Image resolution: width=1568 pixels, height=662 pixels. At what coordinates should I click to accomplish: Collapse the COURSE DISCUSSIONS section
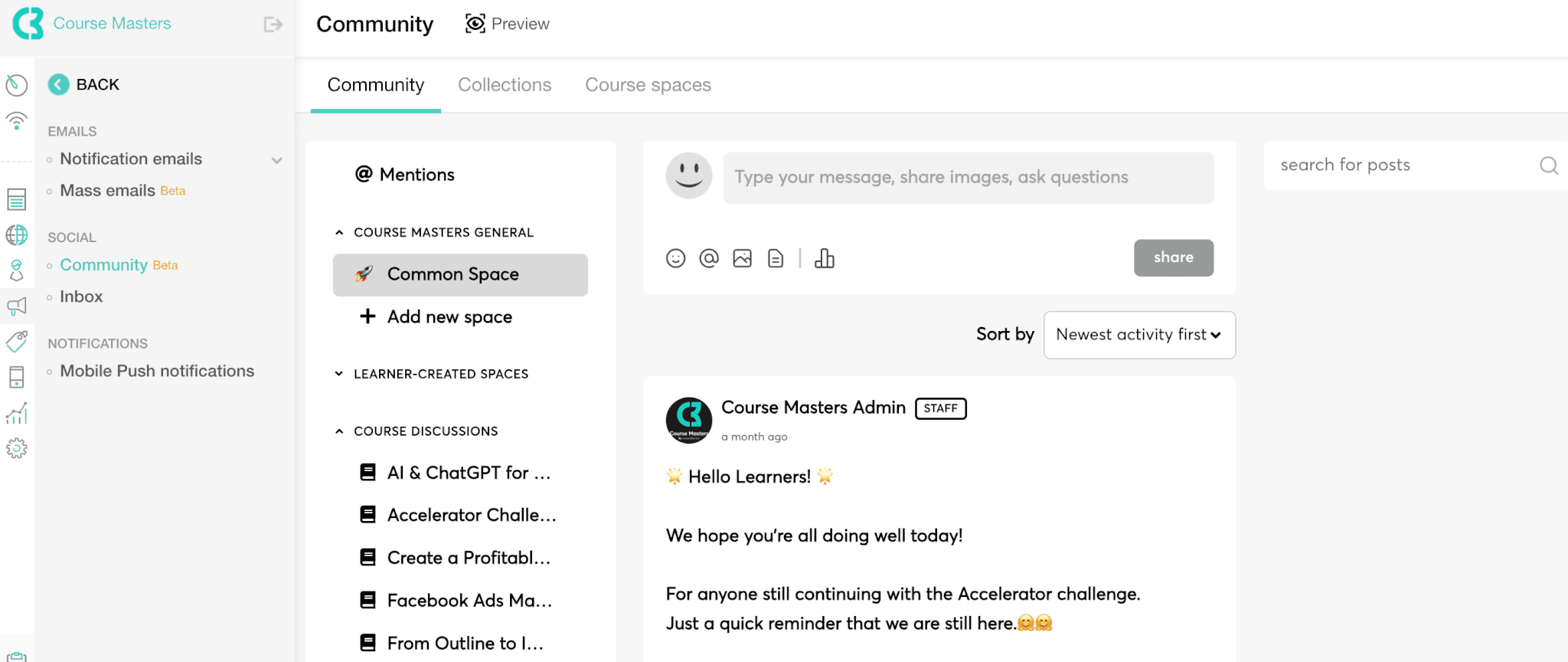(x=339, y=431)
